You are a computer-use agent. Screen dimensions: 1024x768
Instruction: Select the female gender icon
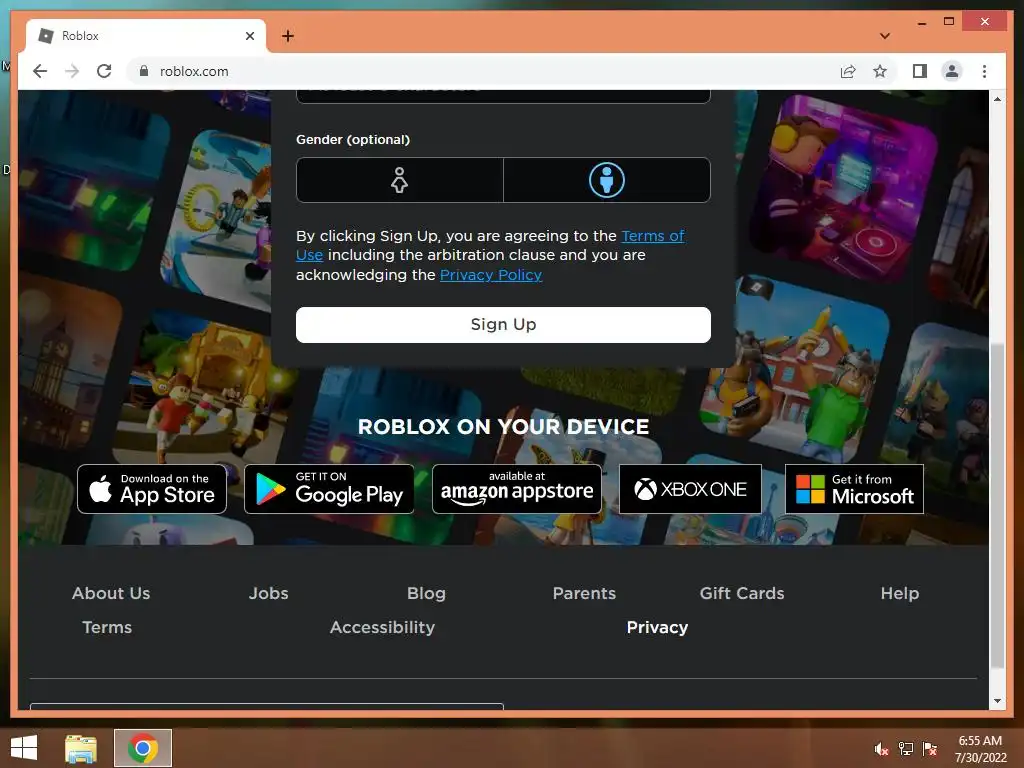(x=399, y=180)
